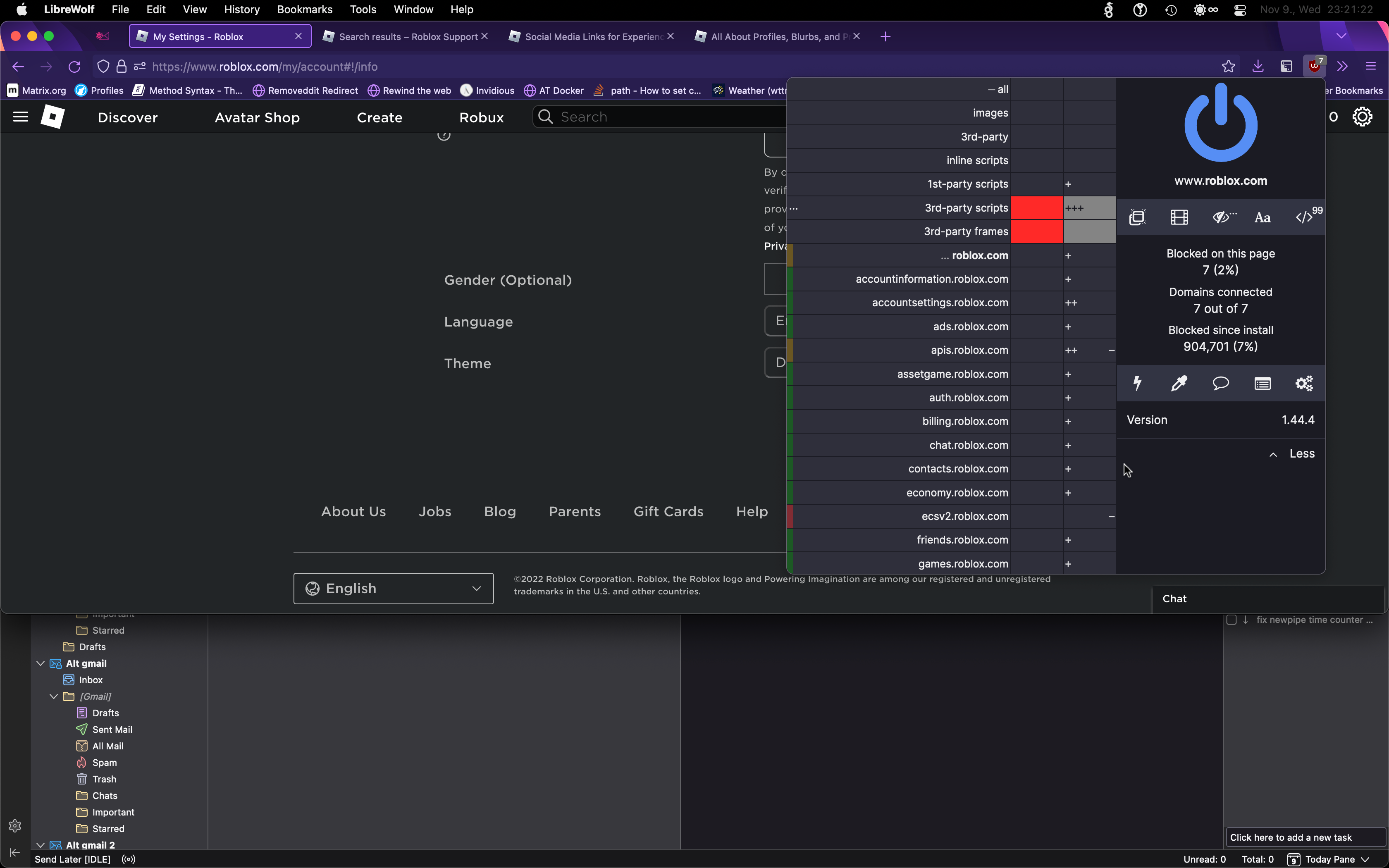1389x868 pixels.
Task: Add a new task in Thunderbird
Action: 1305,837
